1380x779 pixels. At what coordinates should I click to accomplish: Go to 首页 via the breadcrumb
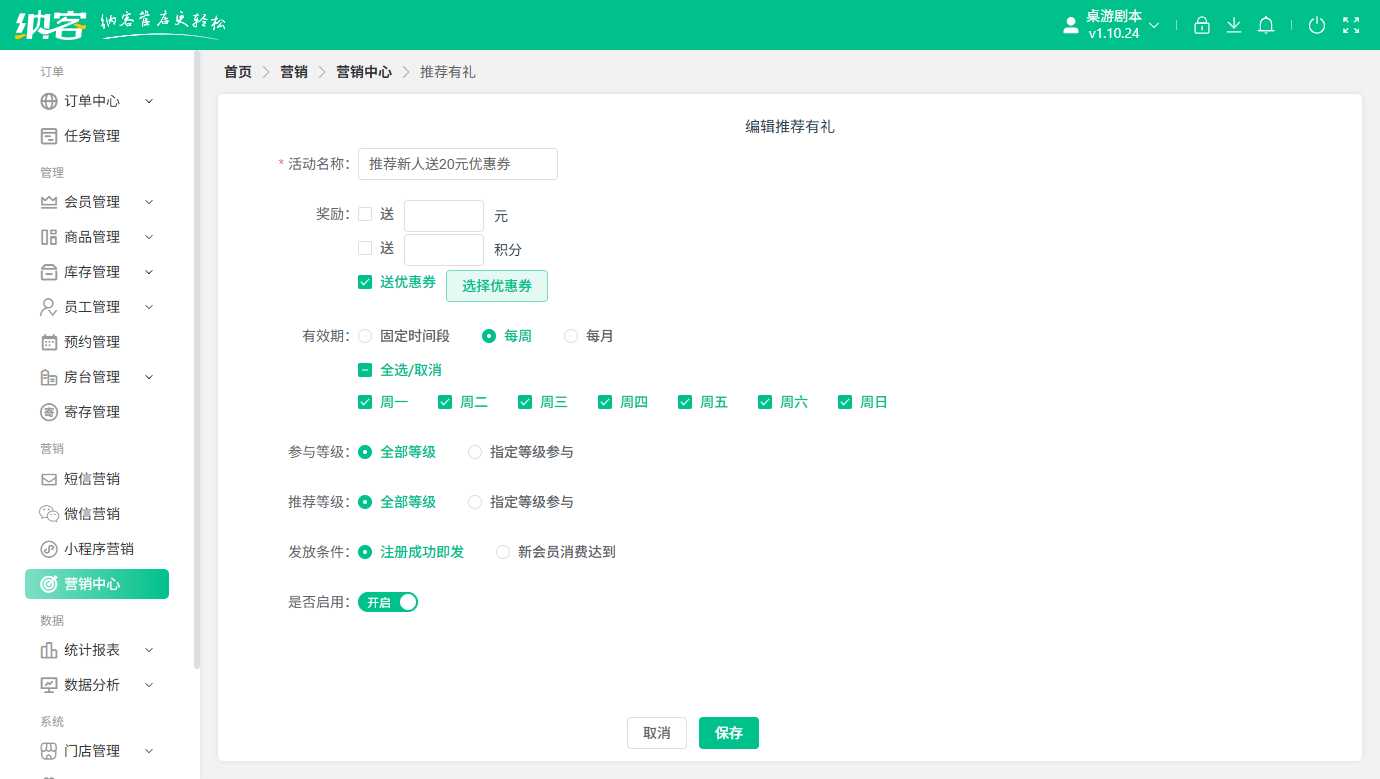237,71
